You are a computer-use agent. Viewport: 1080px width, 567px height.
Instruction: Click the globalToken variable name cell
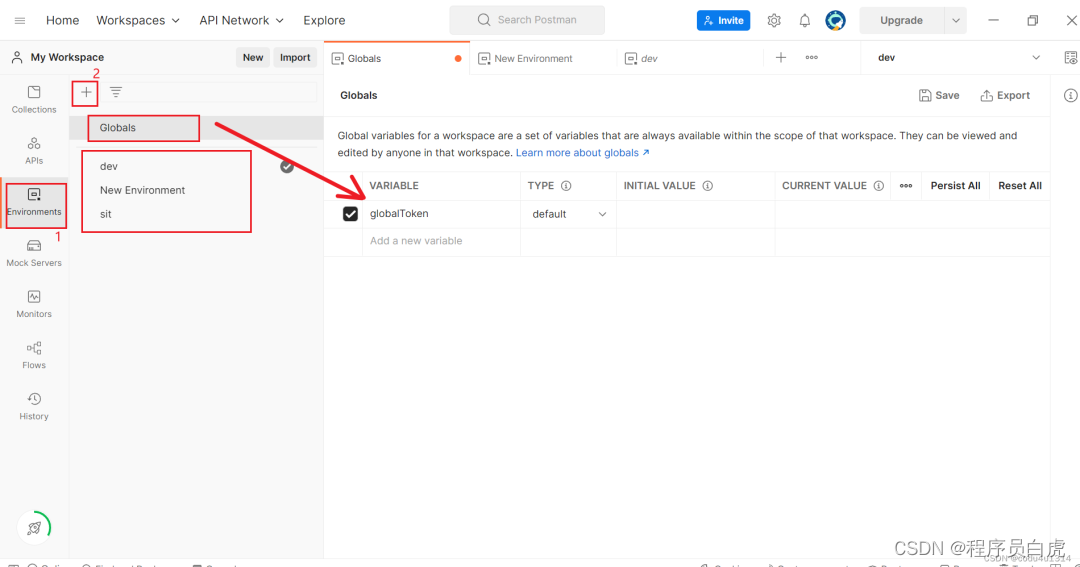pos(442,214)
